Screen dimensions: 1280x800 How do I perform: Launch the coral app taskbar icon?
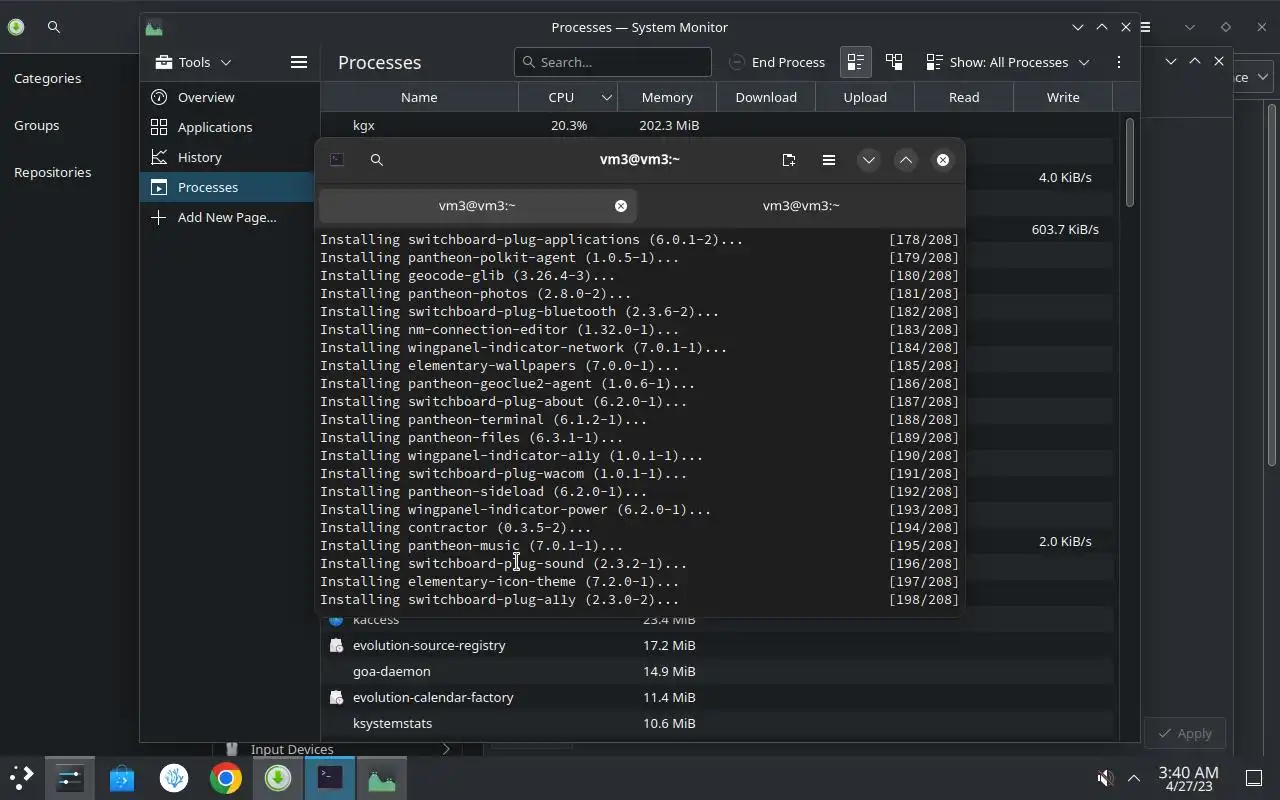[174, 777]
